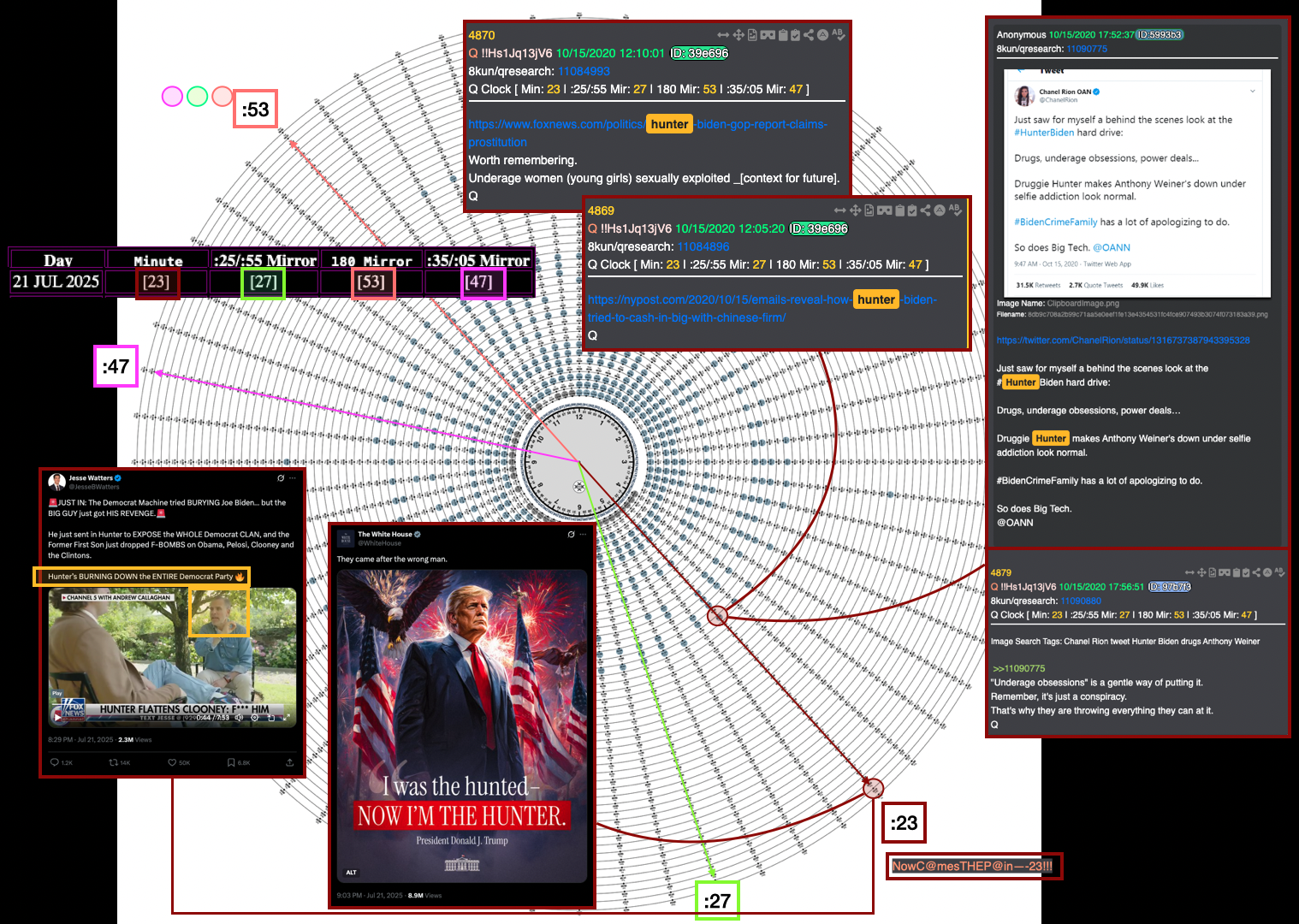Click Jesse Watters profile avatar

coord(57,482)
